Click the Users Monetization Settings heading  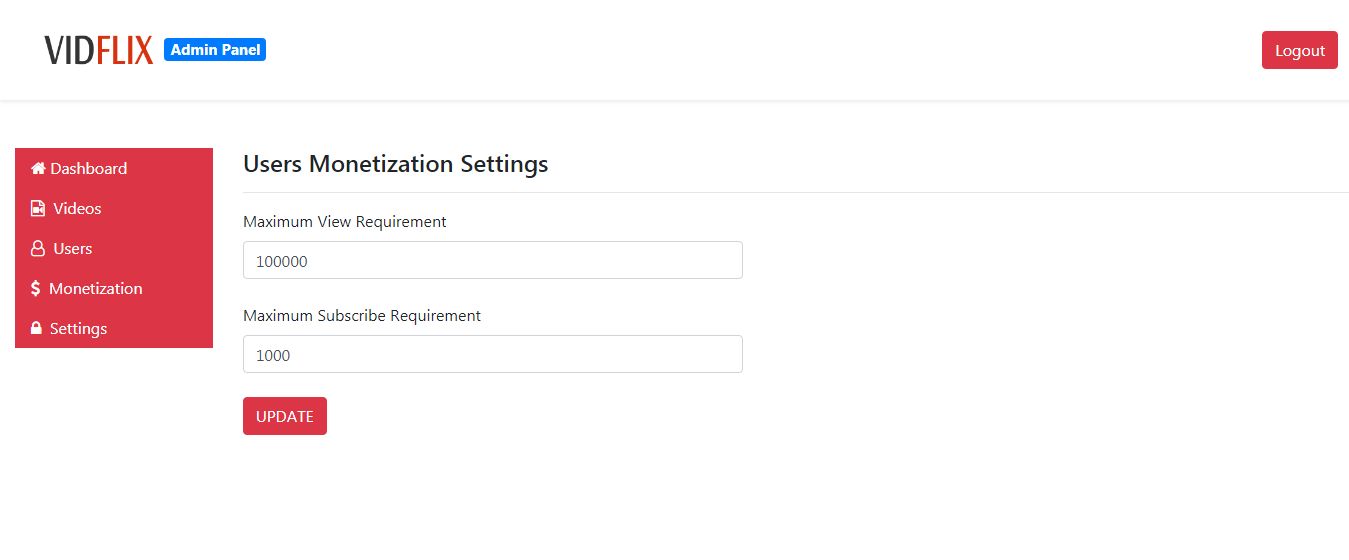pos(396,163)
